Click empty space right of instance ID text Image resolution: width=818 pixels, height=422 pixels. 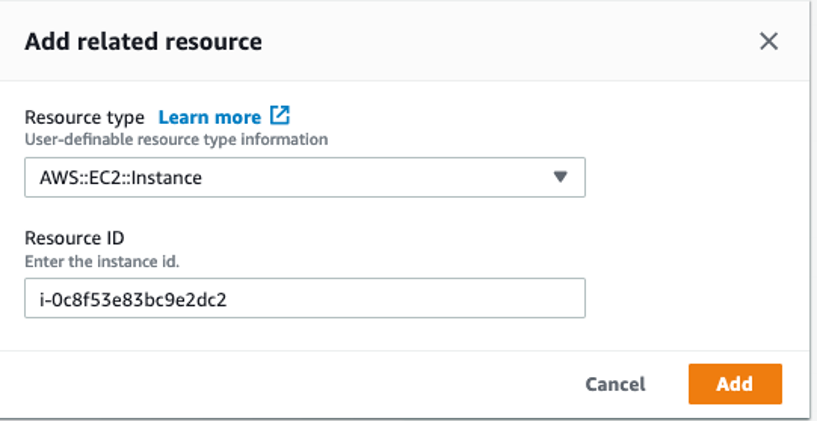pos(400,298)
